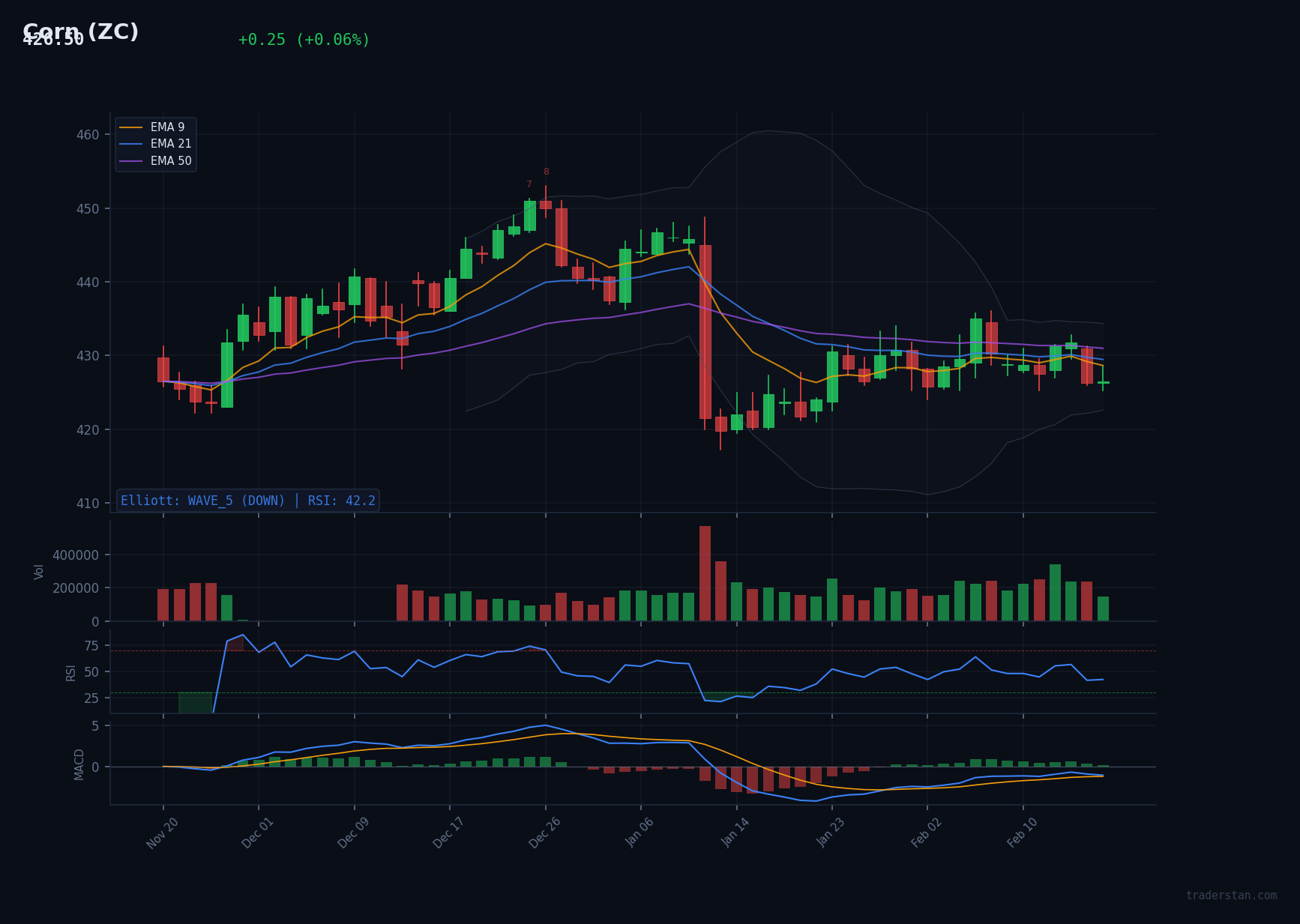Toggle visibility of the EMA 9 line
The width and height of the screenshot is (1300, 924).
166,127
